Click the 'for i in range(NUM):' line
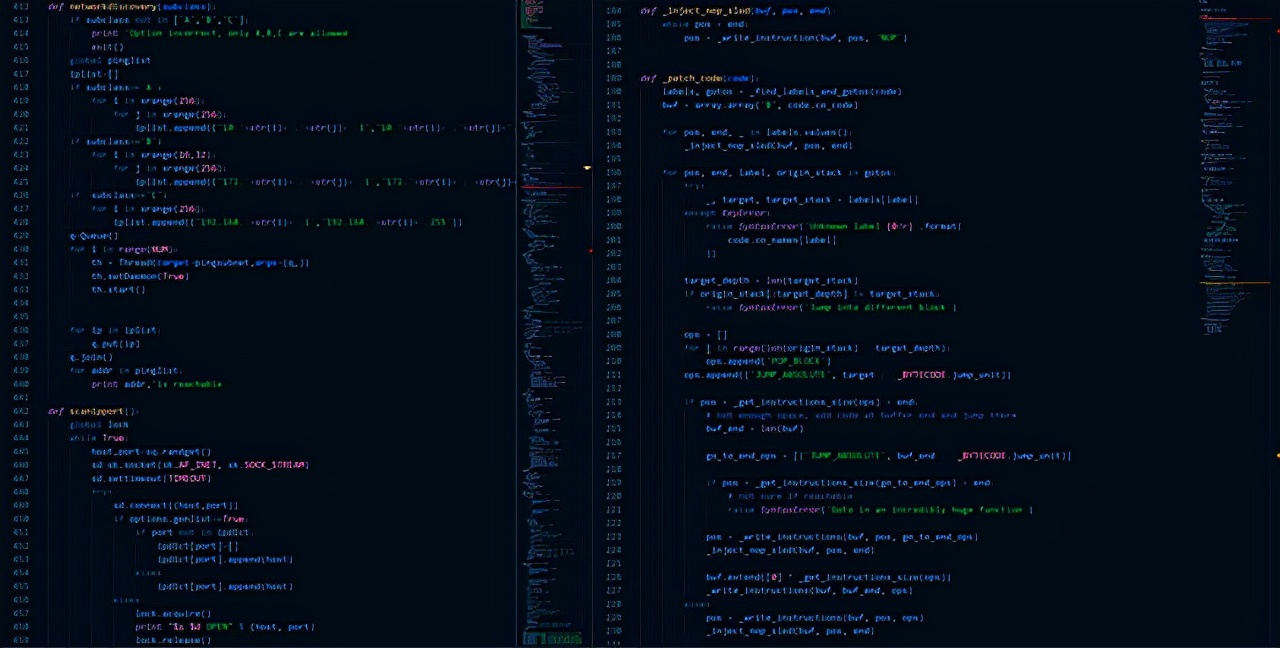 (123, 249)
